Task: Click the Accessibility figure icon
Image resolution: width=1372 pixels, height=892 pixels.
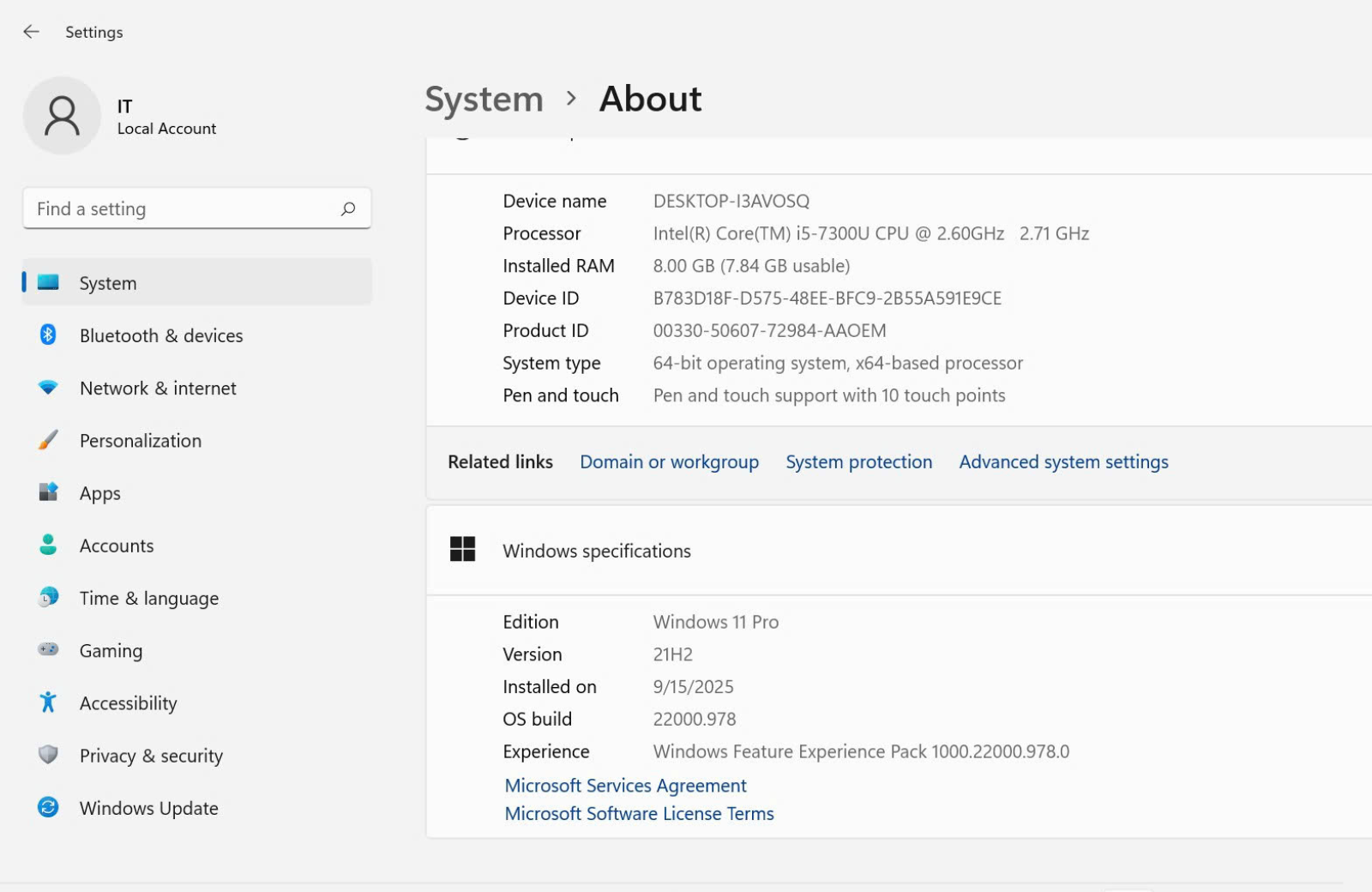Action: (48, 703)
